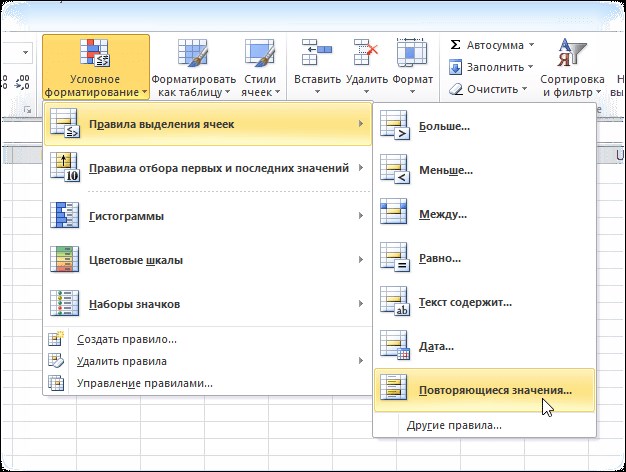
Task: Open the Условное форматирование dropdown button
Action: [x=96, y=67]
